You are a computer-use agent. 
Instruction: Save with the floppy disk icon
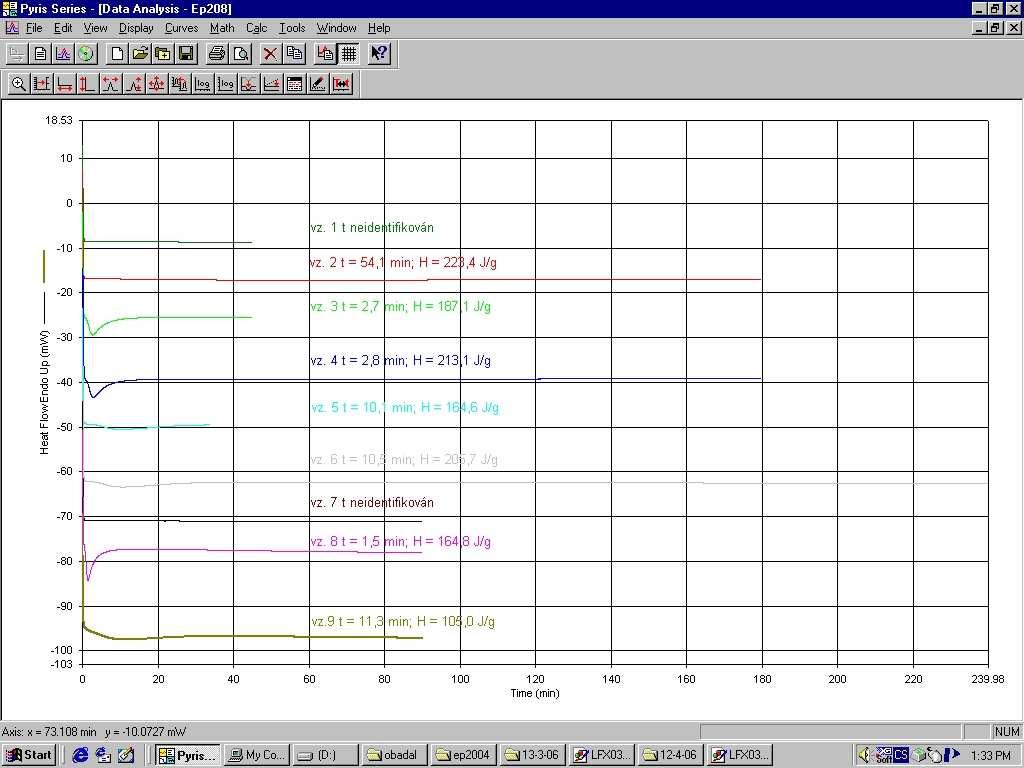click(x=185, y=54)
